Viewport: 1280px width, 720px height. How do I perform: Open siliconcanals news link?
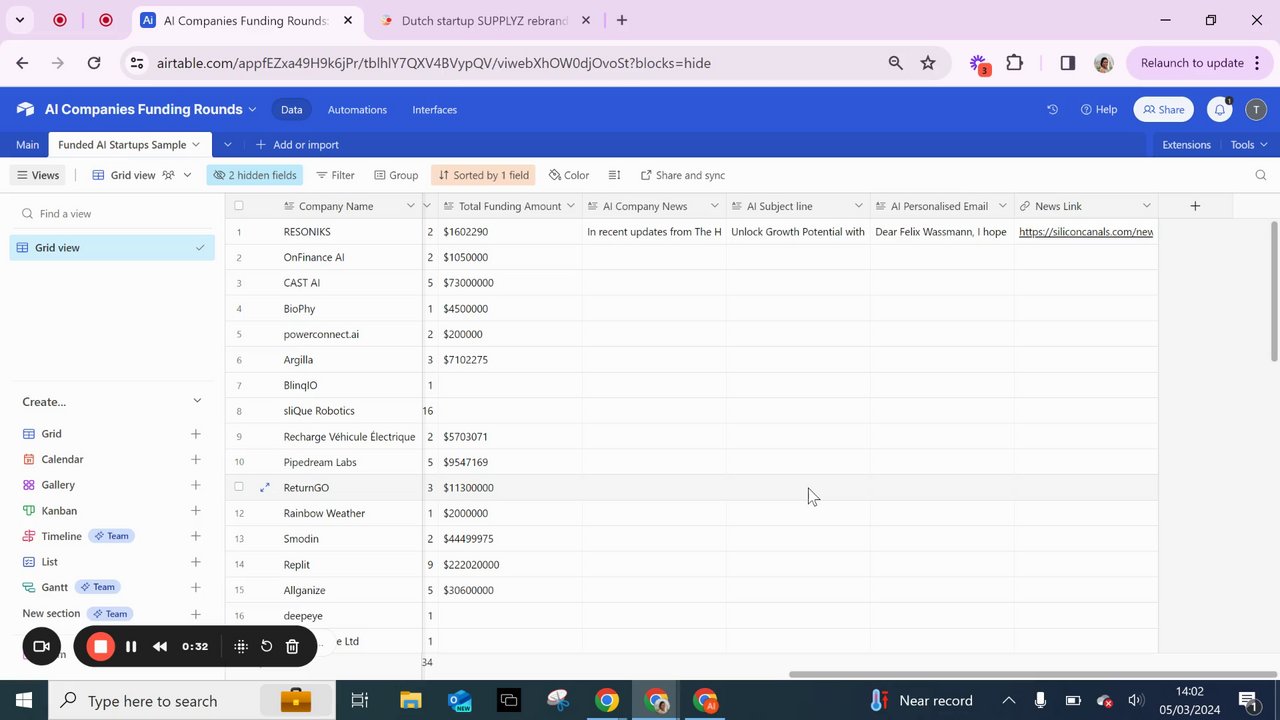point(1086,232)
